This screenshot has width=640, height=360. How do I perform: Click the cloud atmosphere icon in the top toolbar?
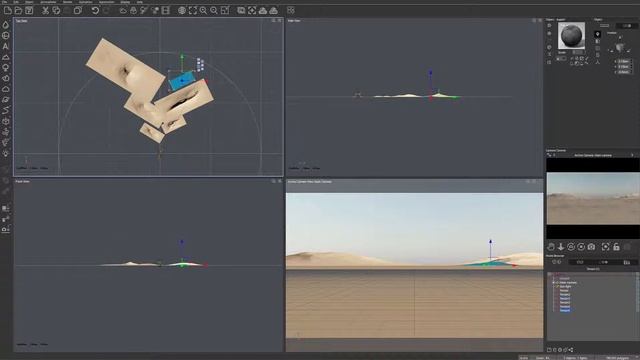pos(123,11)
